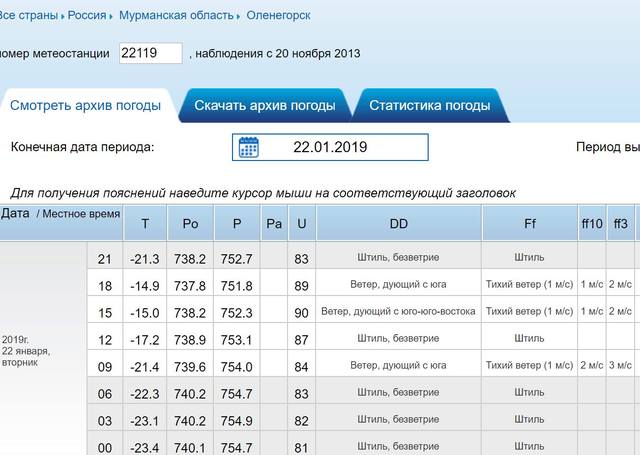Click the 'Дата / Местное время' header
The height and width of the screenshot is (455, 640).
(61, 222)
